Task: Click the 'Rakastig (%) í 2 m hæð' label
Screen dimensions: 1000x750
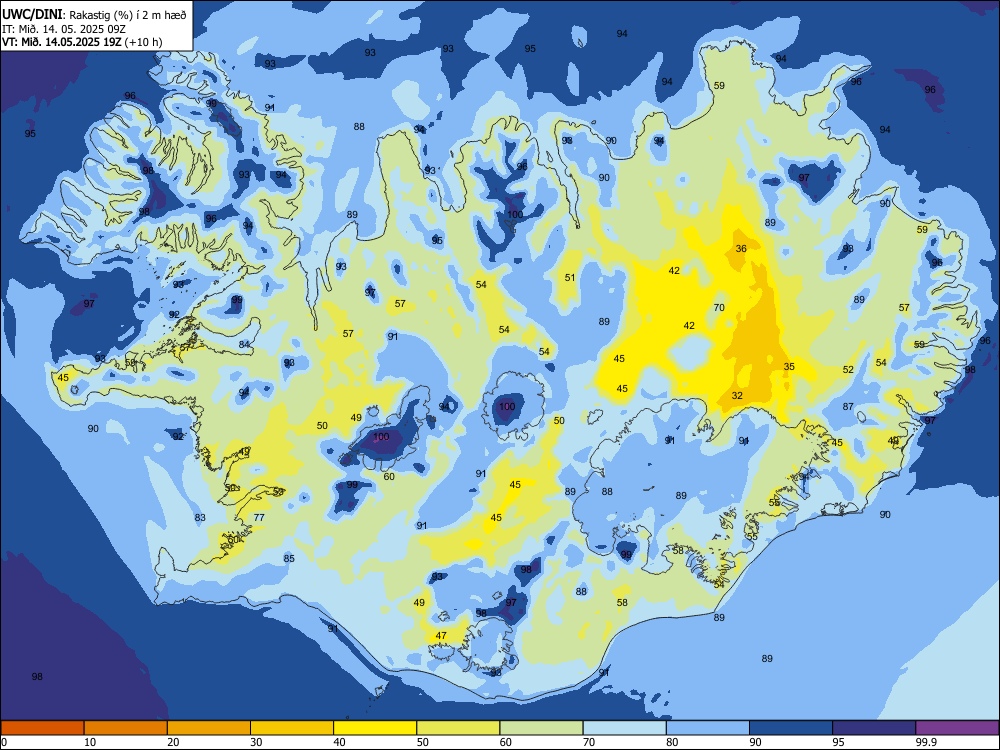Action: 128,15
